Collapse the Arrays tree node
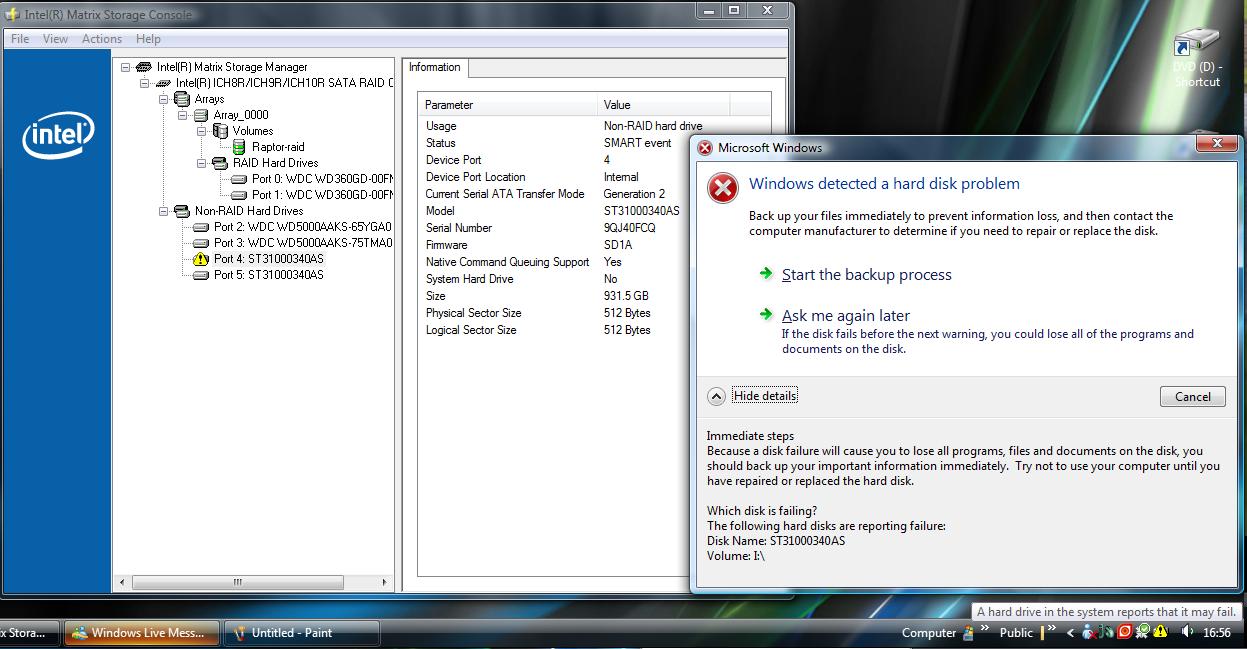Viewport: 1247px width, 649px height. [164, 99]
